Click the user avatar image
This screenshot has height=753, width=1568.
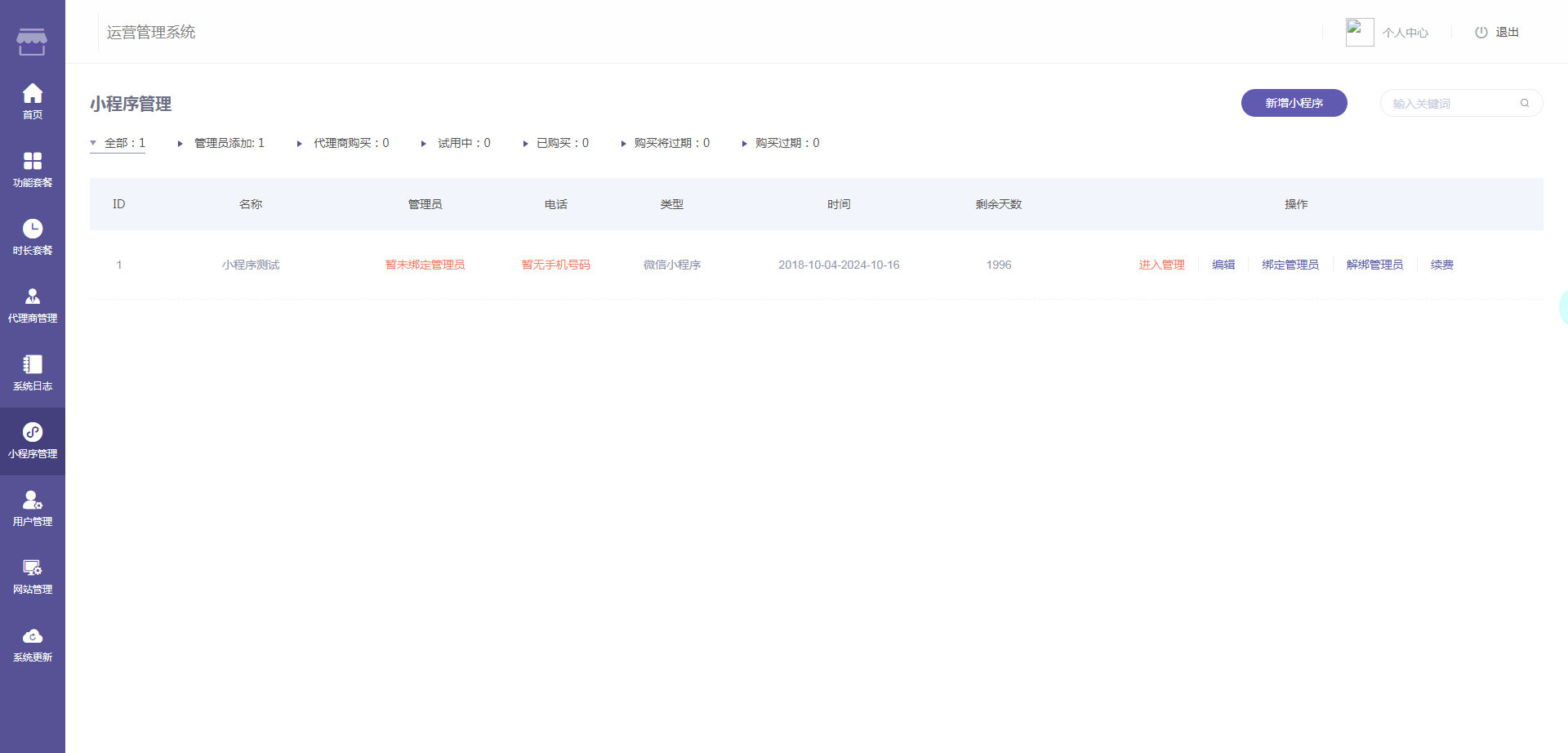[x=1360, y=32]
